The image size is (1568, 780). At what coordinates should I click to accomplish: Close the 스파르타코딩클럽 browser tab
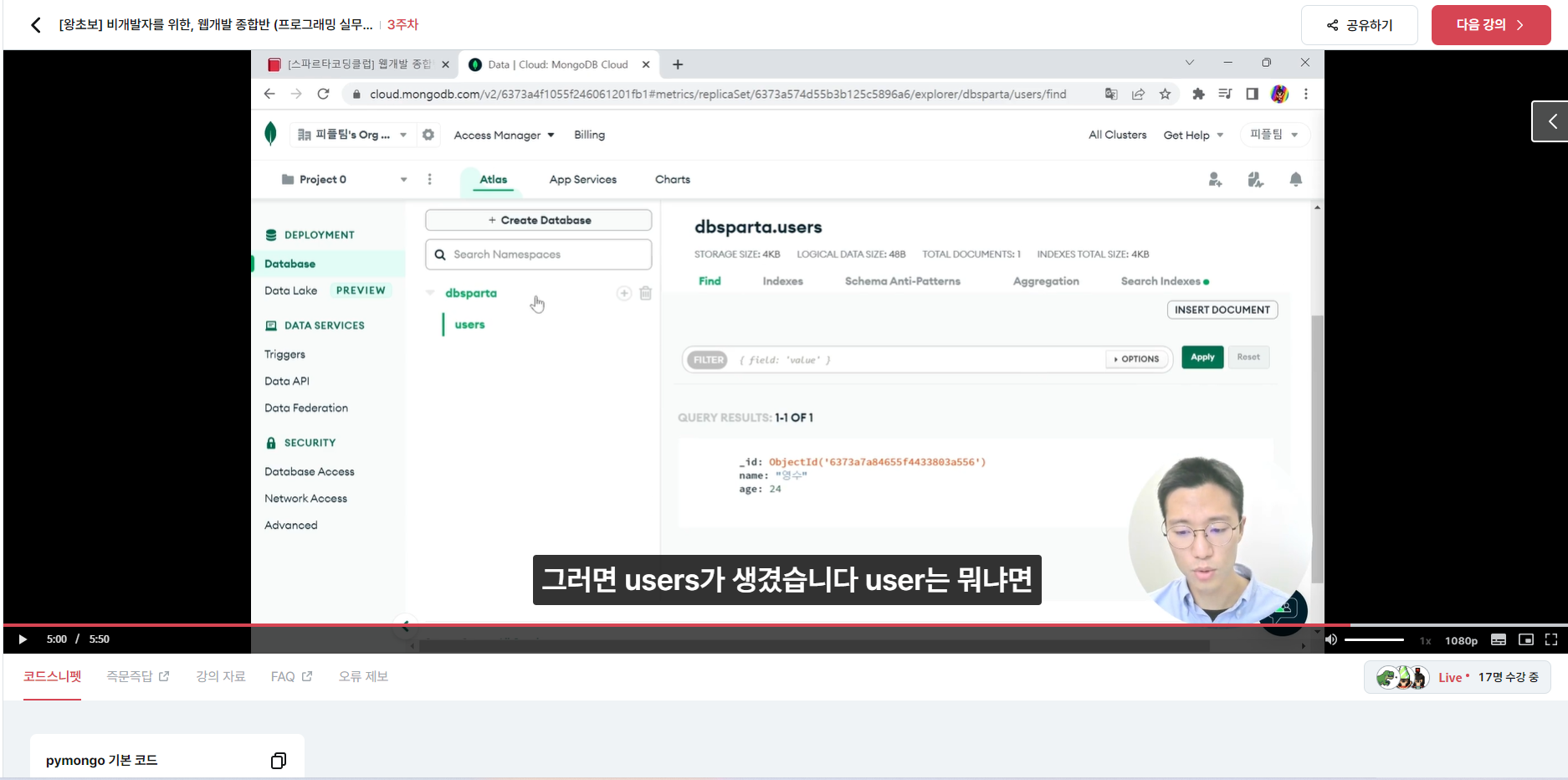click(445, 64)
